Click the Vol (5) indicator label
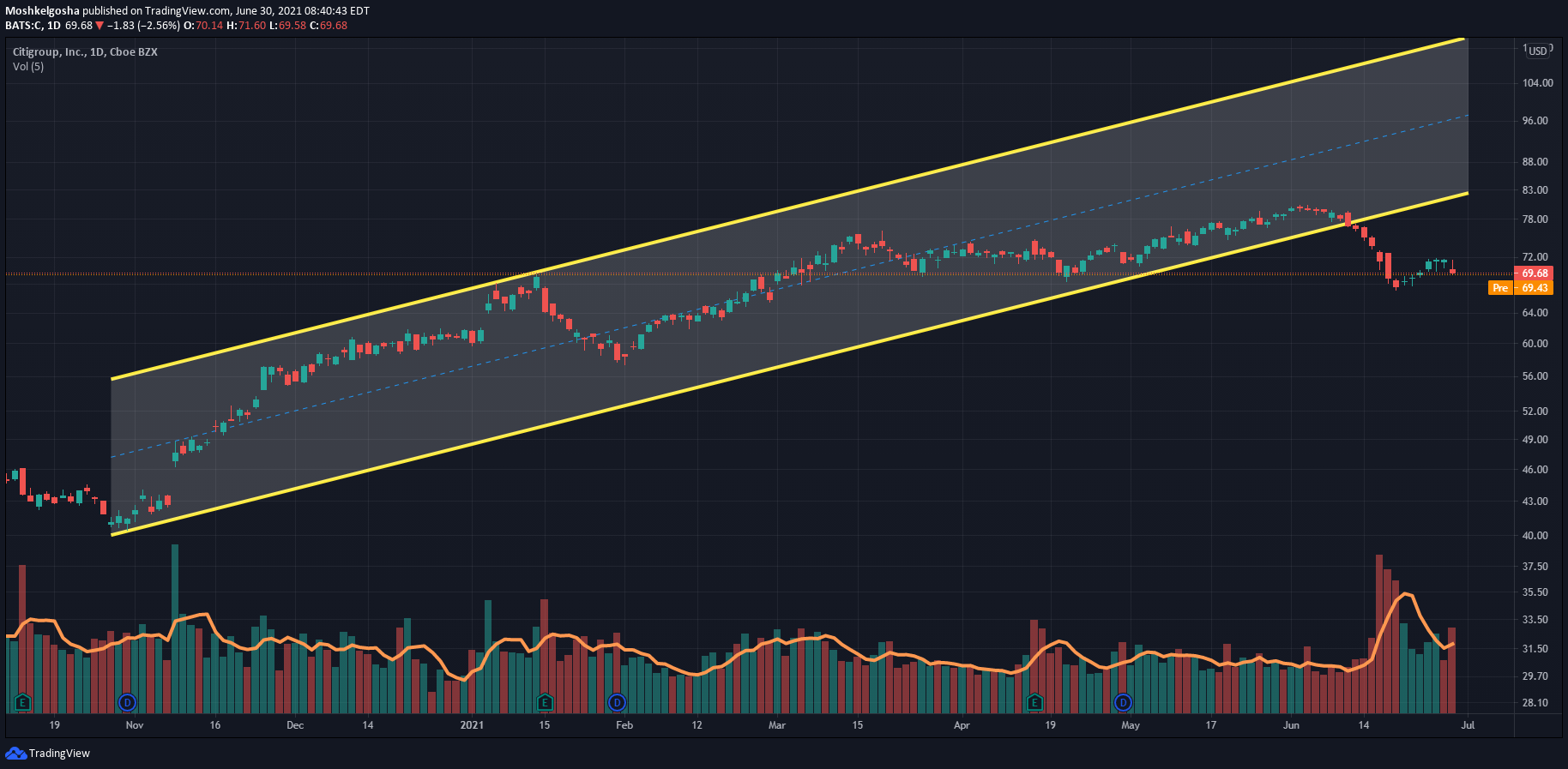The width and height of the screenshot is (1568, 769). tap(28, 67)
